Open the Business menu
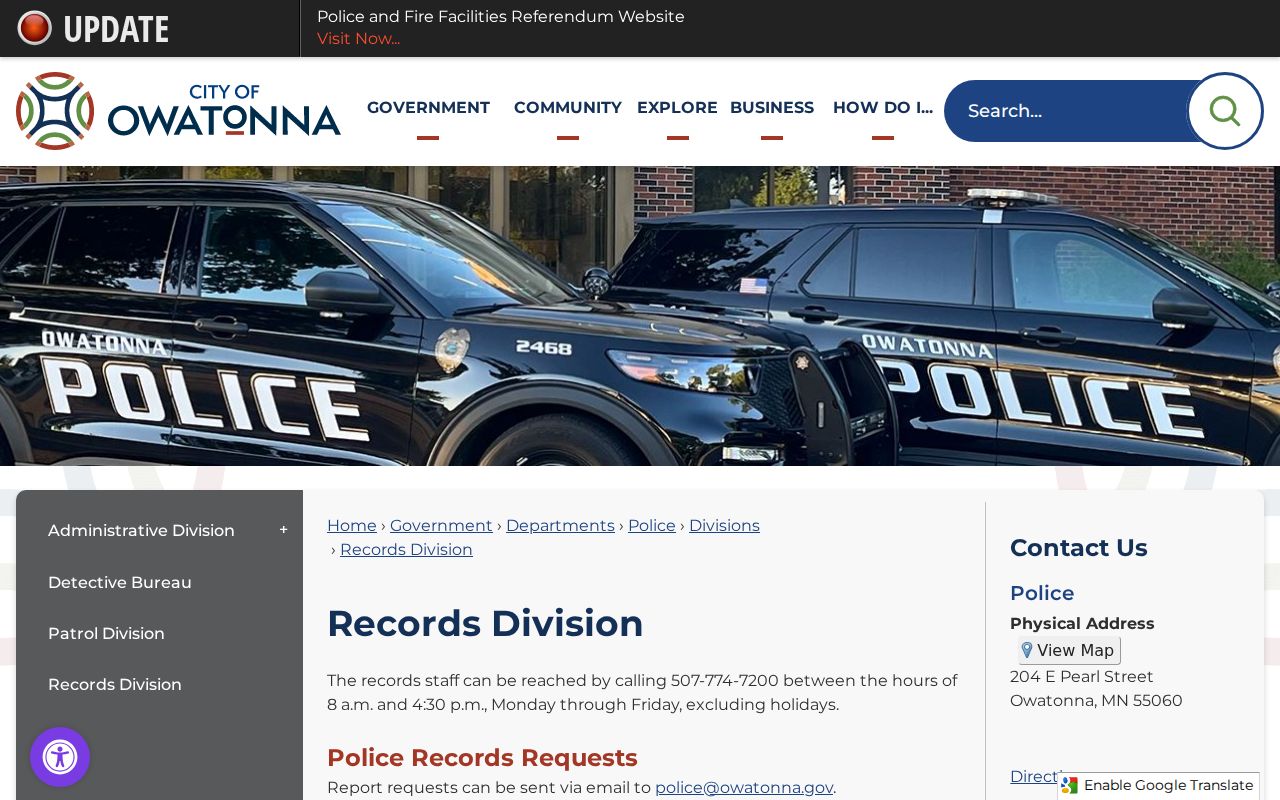1280x800 pixels. tap(772, 108)
